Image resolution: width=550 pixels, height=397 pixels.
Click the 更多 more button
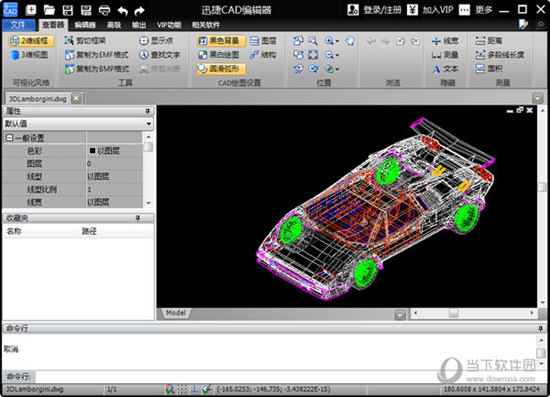point(476,10)
